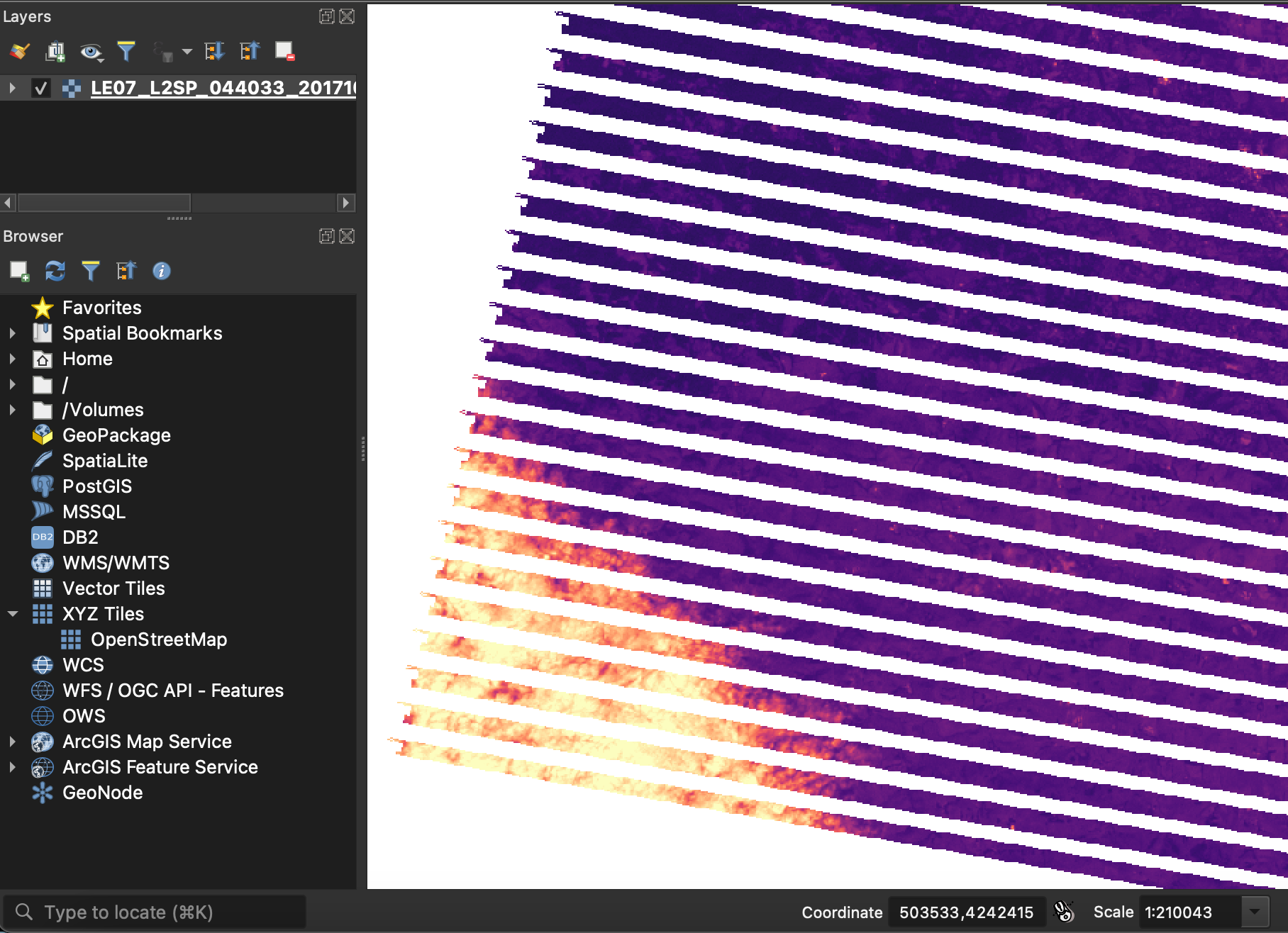
Task: Collapse the XYZ Tiles tree node
Action: pyautogui.click(x=12, y=614)
